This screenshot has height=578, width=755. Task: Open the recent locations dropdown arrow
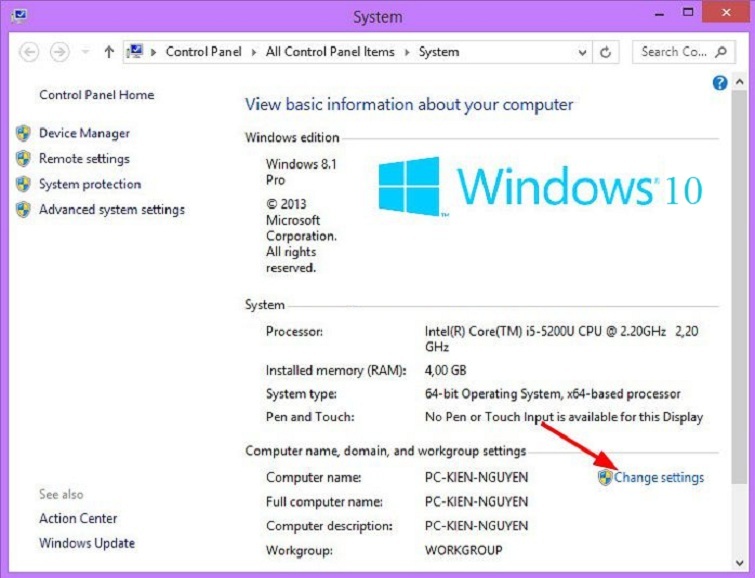coord(84,51)
